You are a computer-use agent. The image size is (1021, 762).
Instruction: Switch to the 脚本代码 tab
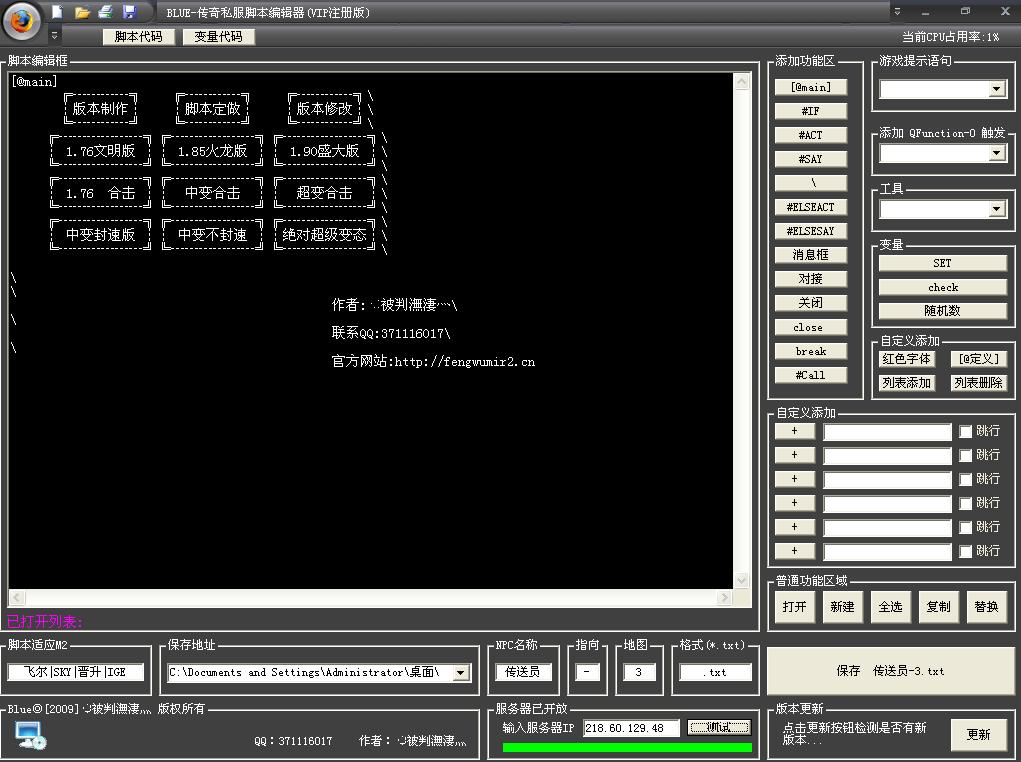click(138, 37)
